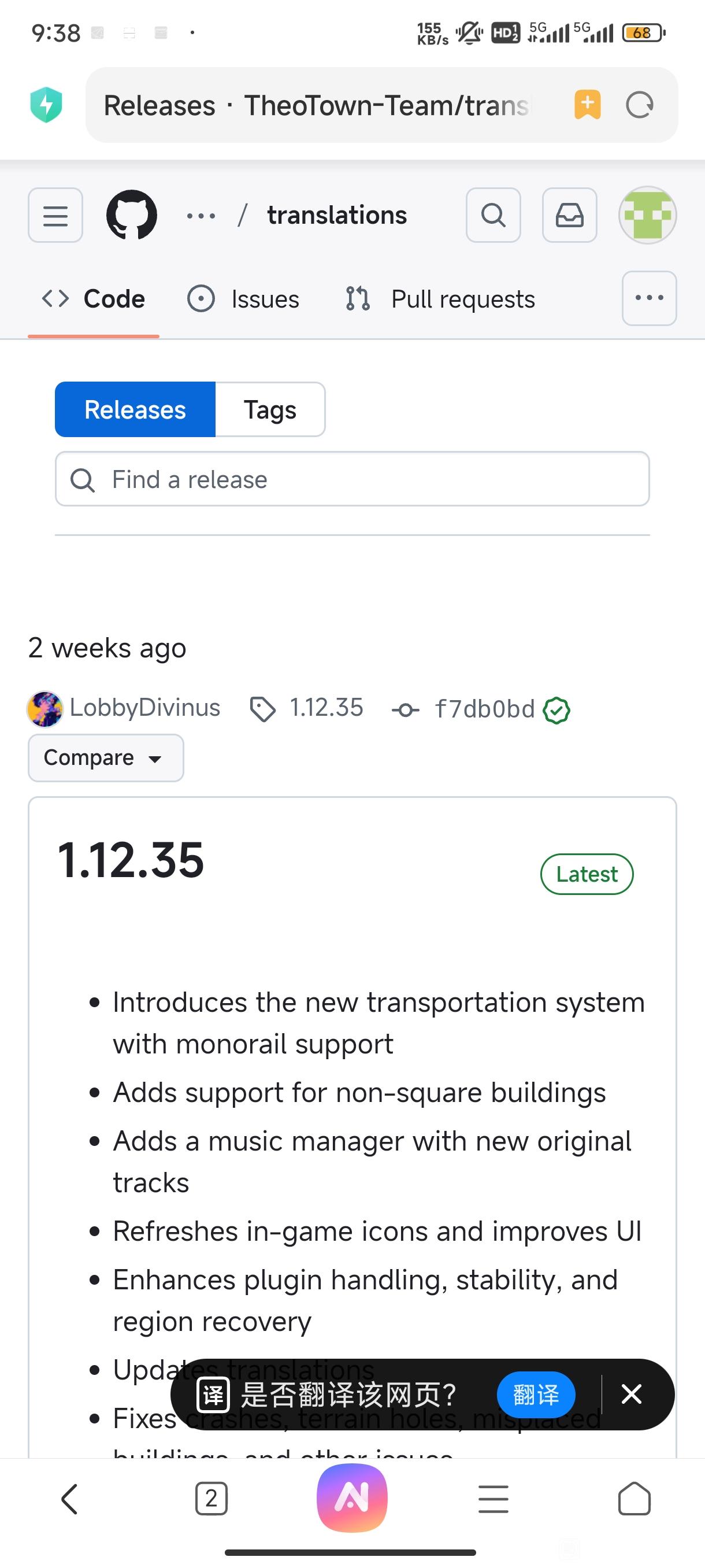Expand the breadcrumb ellipsis before translations
This screenshot has width=705, height=1568.
(x=201, y=216)
